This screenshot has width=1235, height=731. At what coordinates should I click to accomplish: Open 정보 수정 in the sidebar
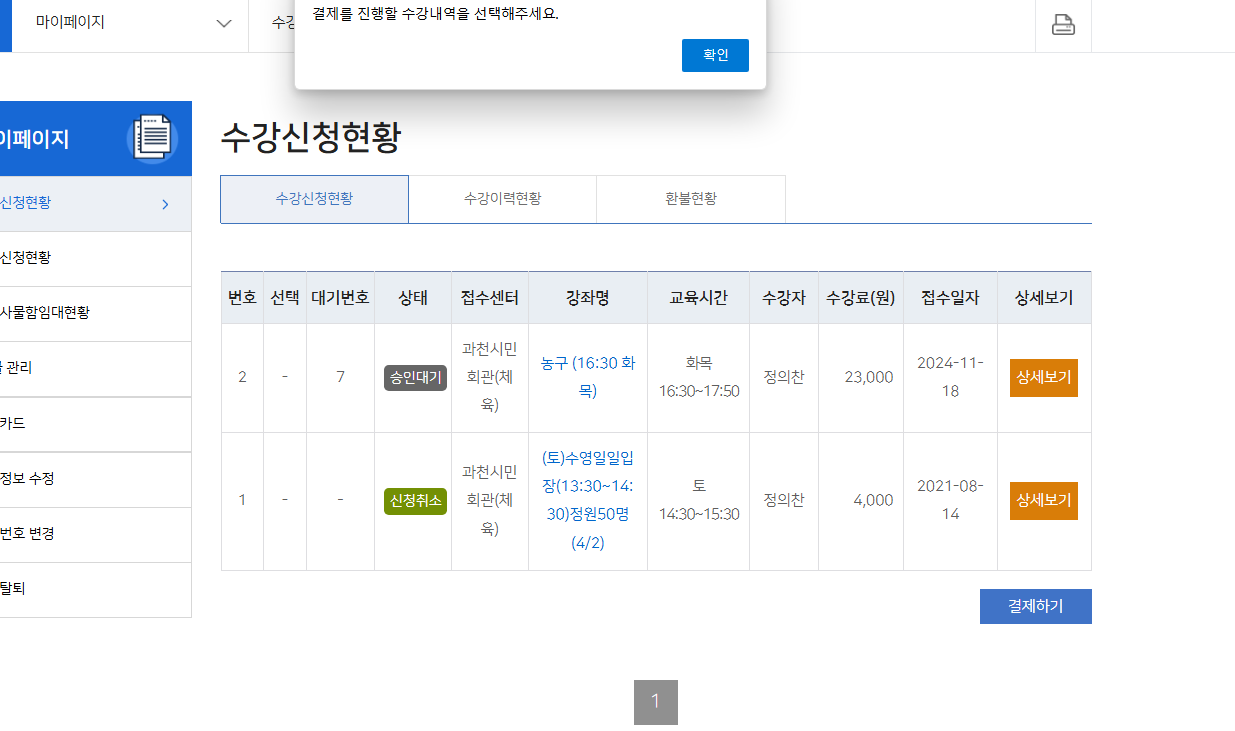tap(28, 479)
